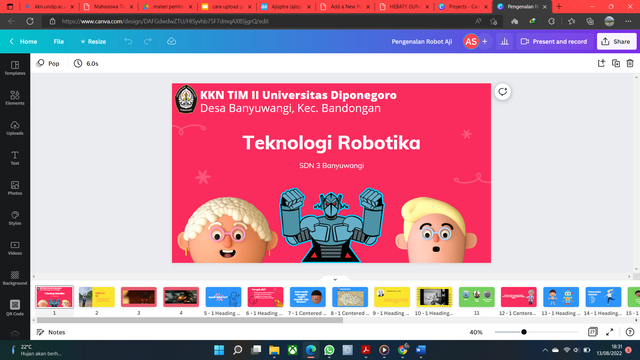Go back to Home

(x=23, y=41)
